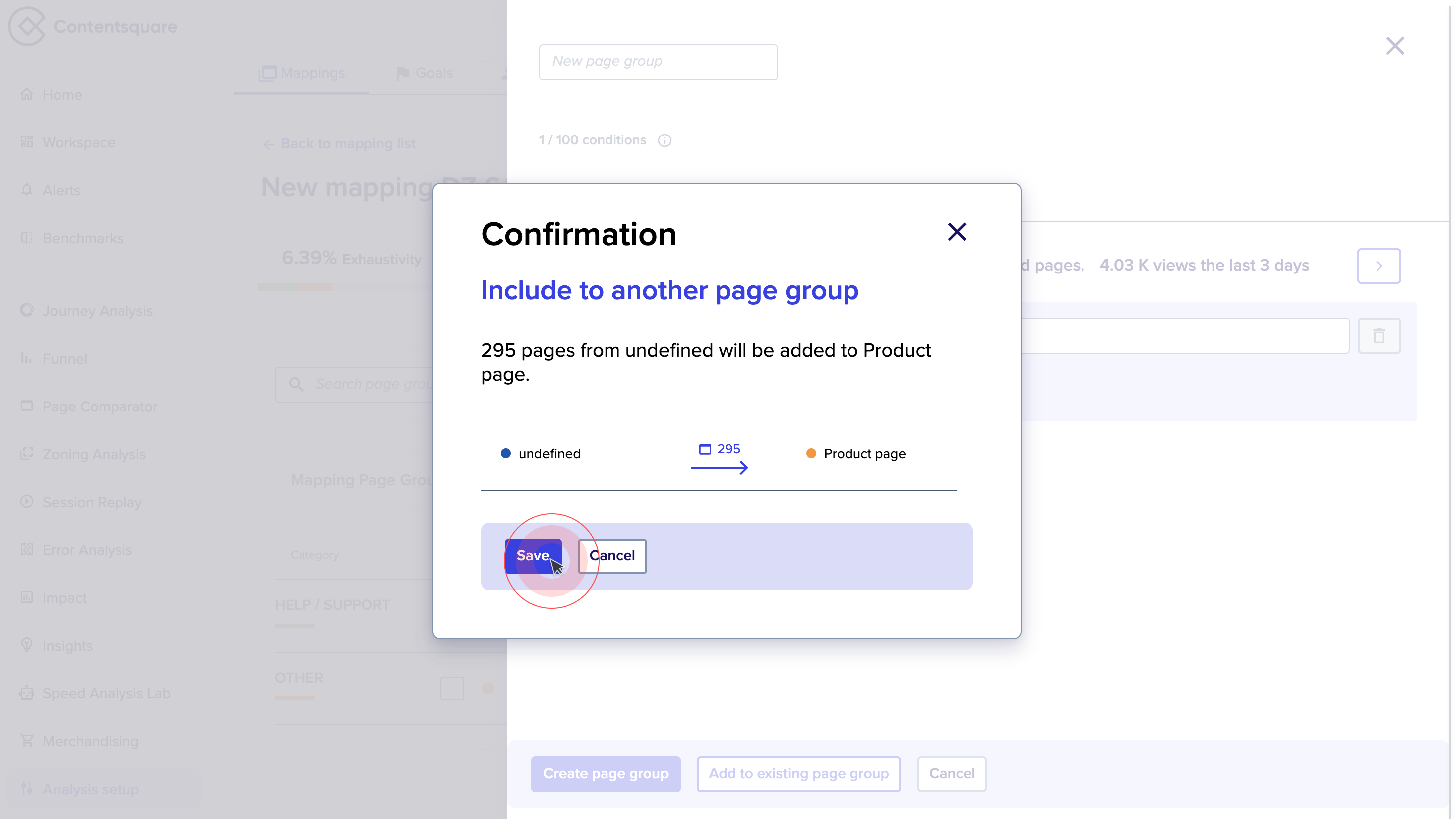
Task: Open Alerts in the sidebar
Action: tap(61, 190)
